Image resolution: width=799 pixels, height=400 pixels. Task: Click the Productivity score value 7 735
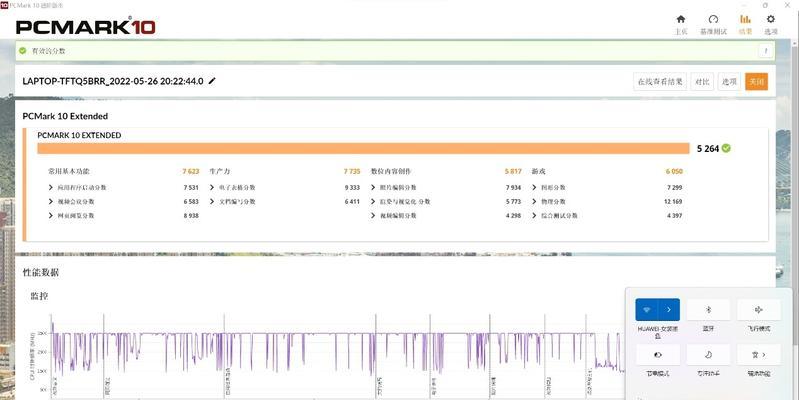[x=352, y=172]
